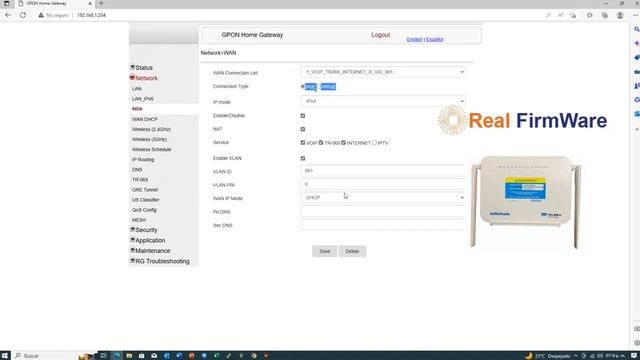The width and height of the screenshot is (640, 360).
Task: Expand the Security menu section
Action: tap(144, 230)
